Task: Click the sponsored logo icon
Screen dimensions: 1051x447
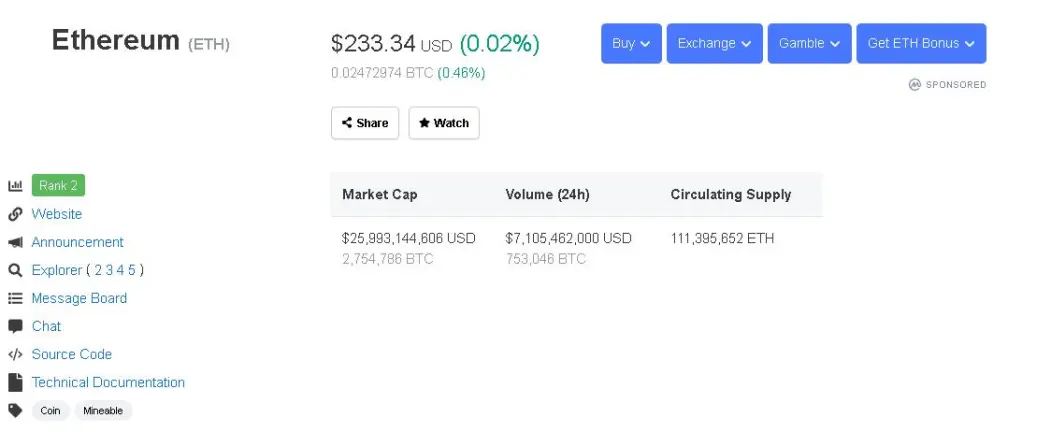Action: tap(915, 84)
